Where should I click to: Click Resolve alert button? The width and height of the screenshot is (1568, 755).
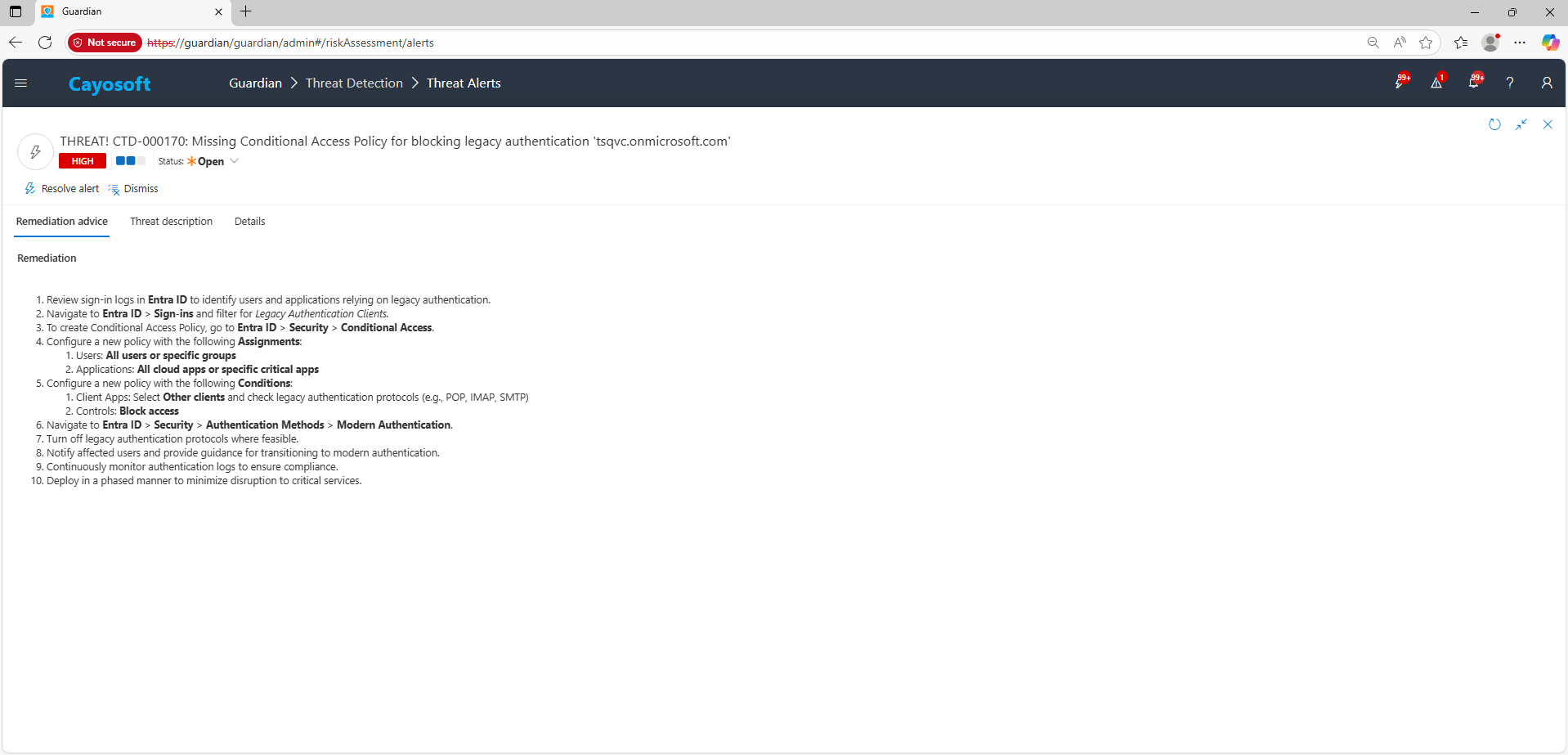[x=62, y=189]
